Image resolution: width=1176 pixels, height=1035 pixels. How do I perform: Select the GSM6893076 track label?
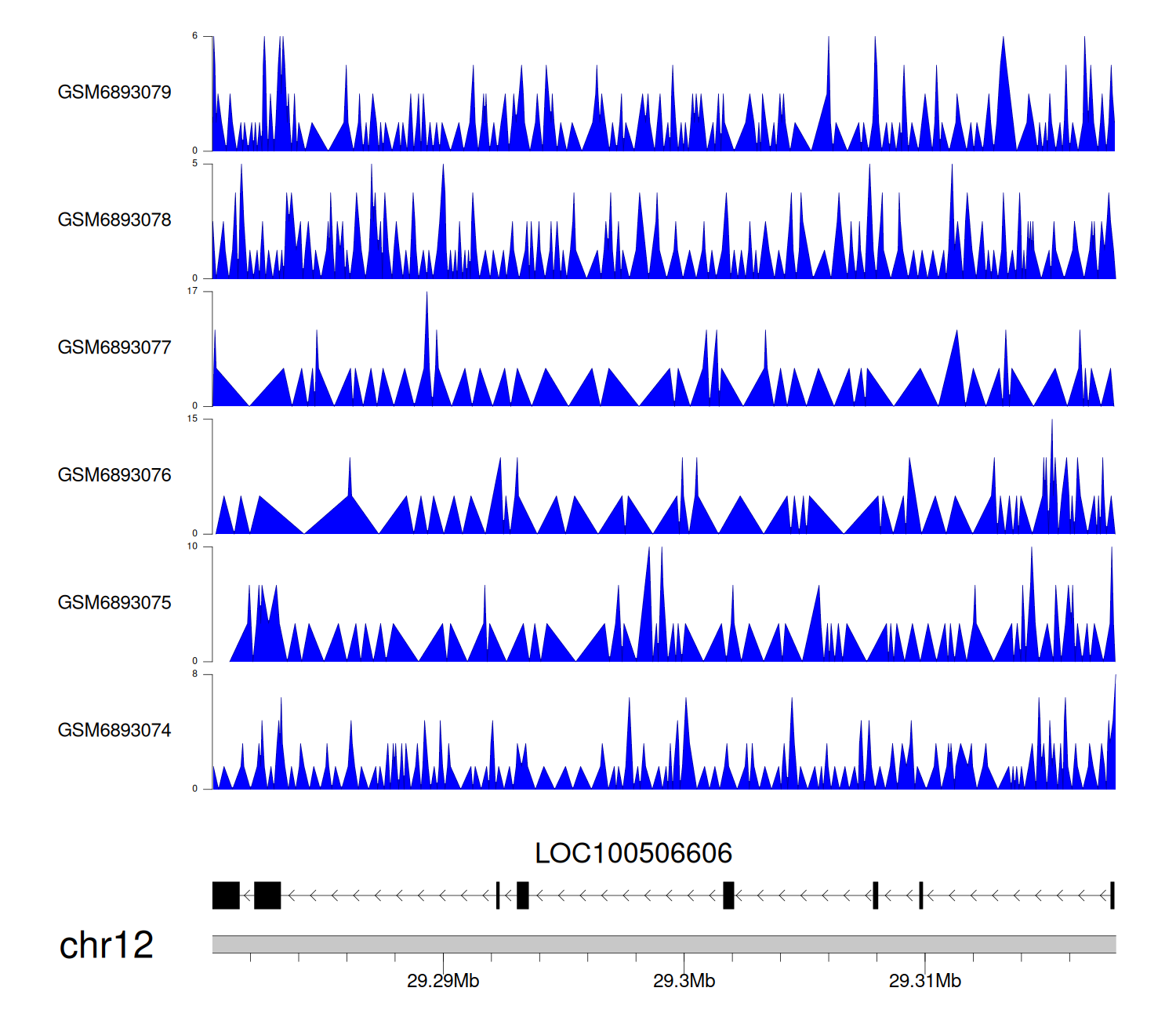pos(114,475)
